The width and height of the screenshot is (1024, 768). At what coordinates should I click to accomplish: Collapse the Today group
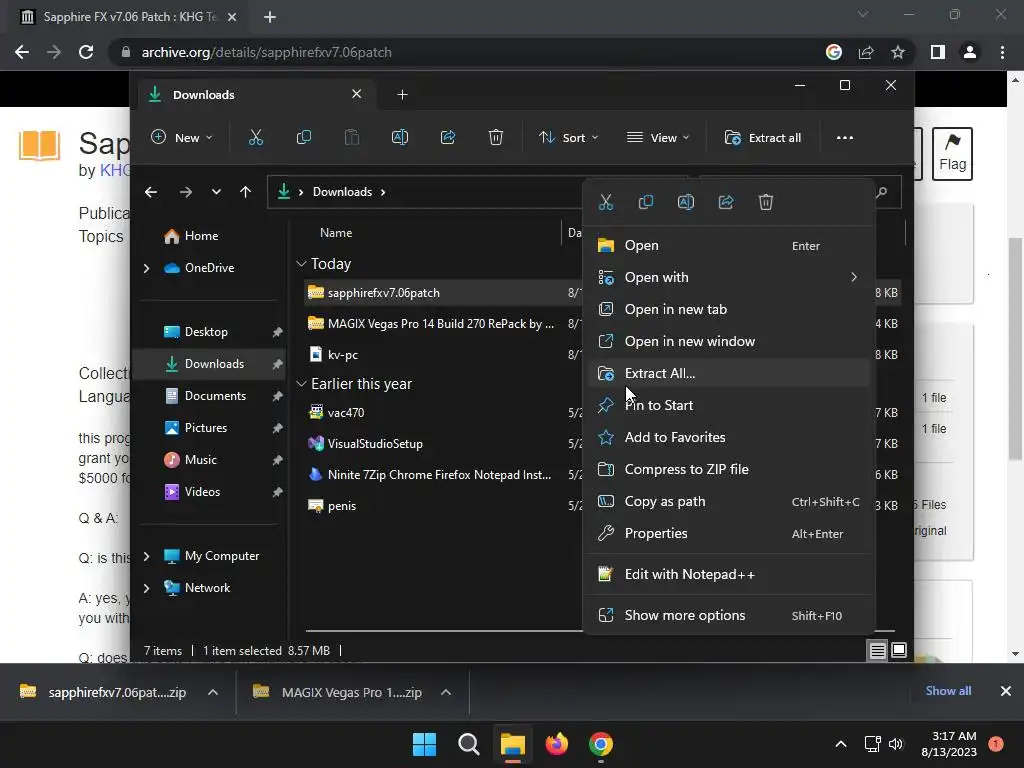click(x=301, y=264)
